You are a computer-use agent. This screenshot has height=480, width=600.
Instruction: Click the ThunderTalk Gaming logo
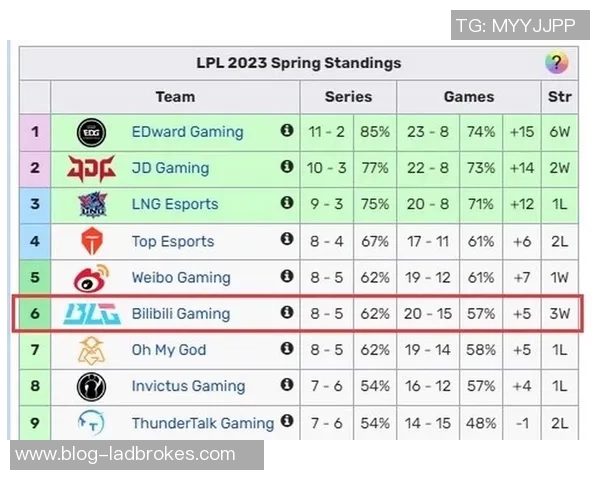coord(91,423)
